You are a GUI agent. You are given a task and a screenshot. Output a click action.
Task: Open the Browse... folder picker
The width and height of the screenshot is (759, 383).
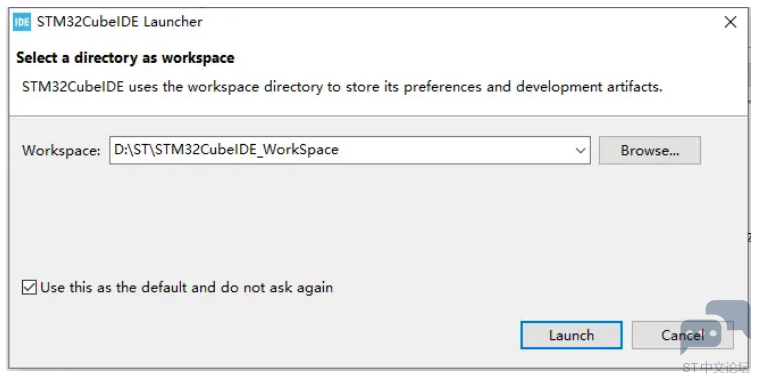click(x=650, y=151)
